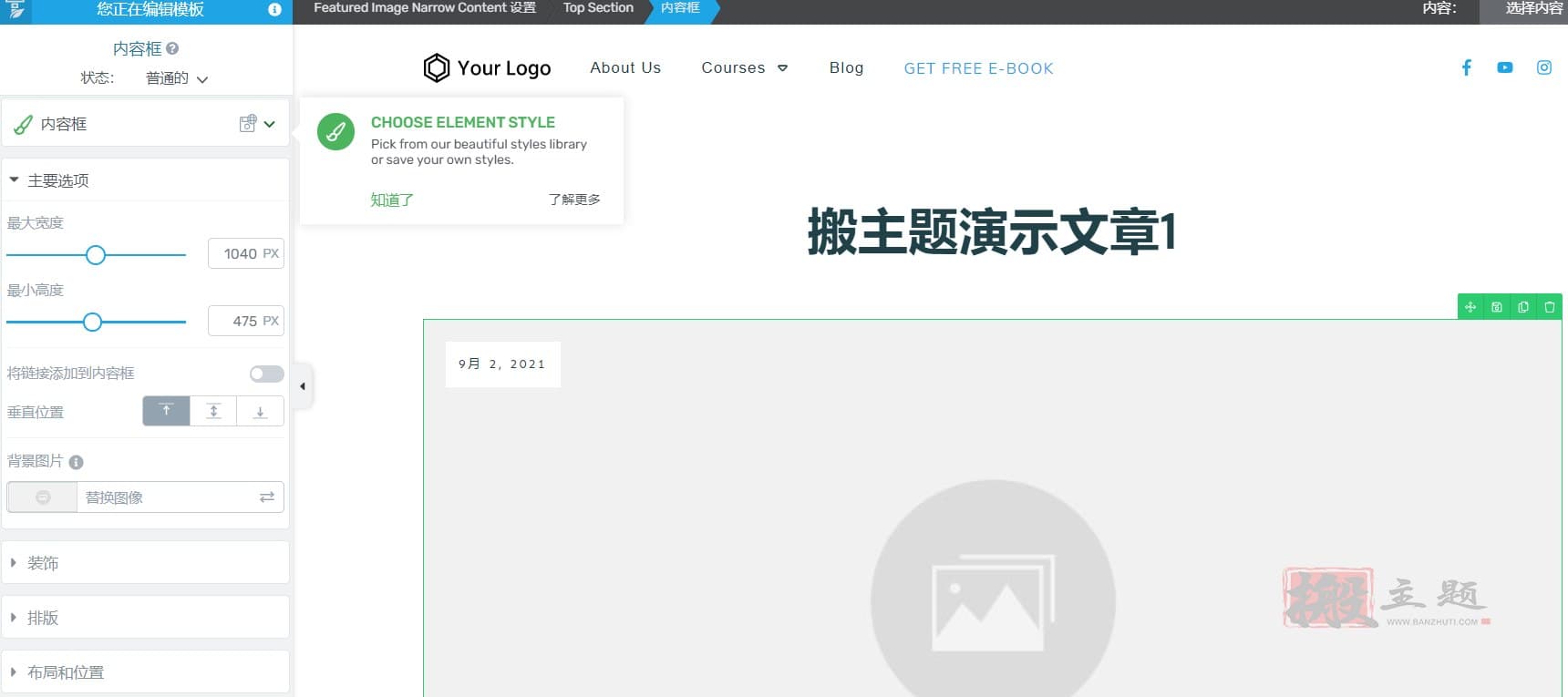Expand the 布局和位置 section
The width and height of the screenshot is (1568, 697).
click(x=146, y=672)
